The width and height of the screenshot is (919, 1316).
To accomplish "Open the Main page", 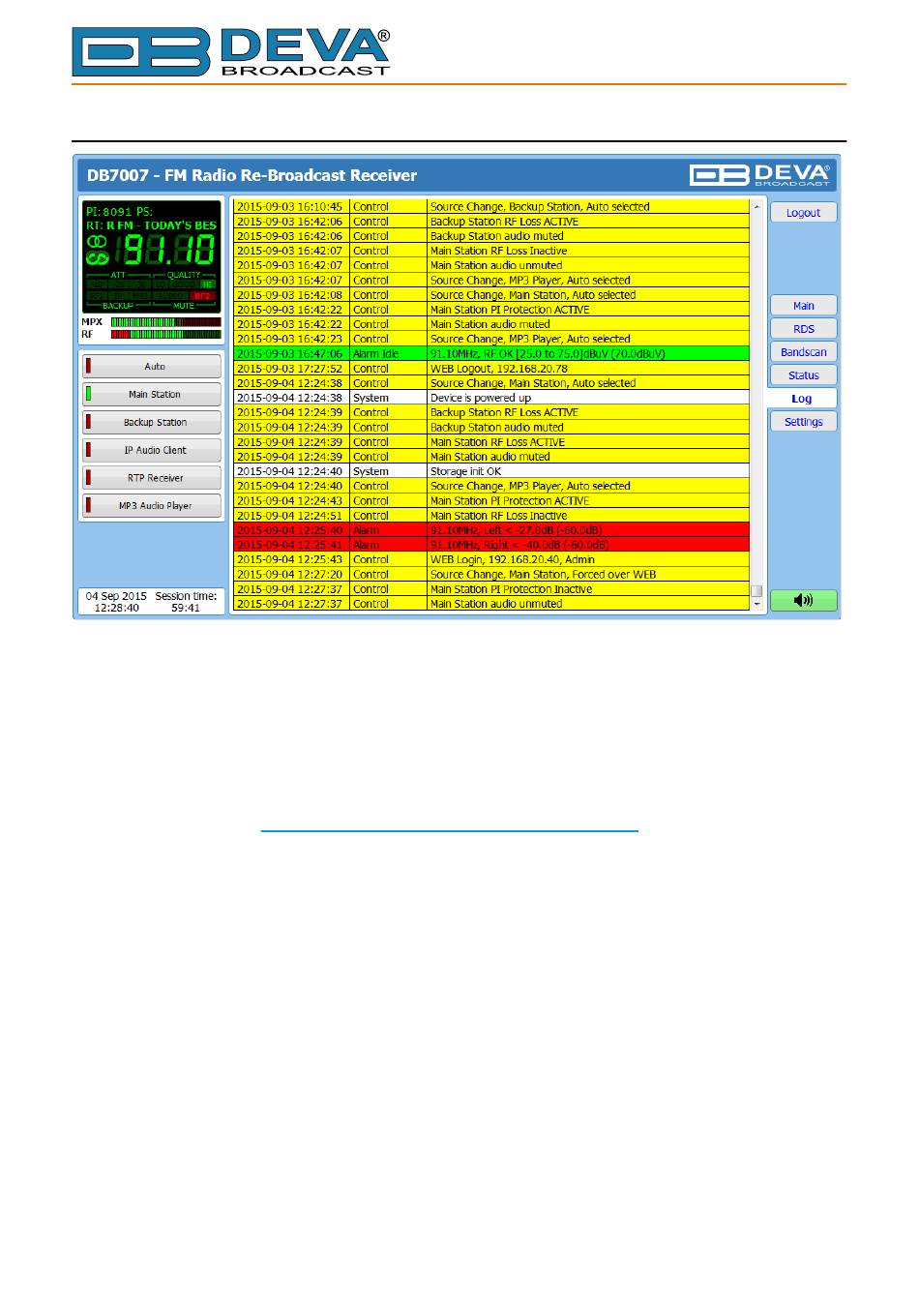I will click(803, 306).
